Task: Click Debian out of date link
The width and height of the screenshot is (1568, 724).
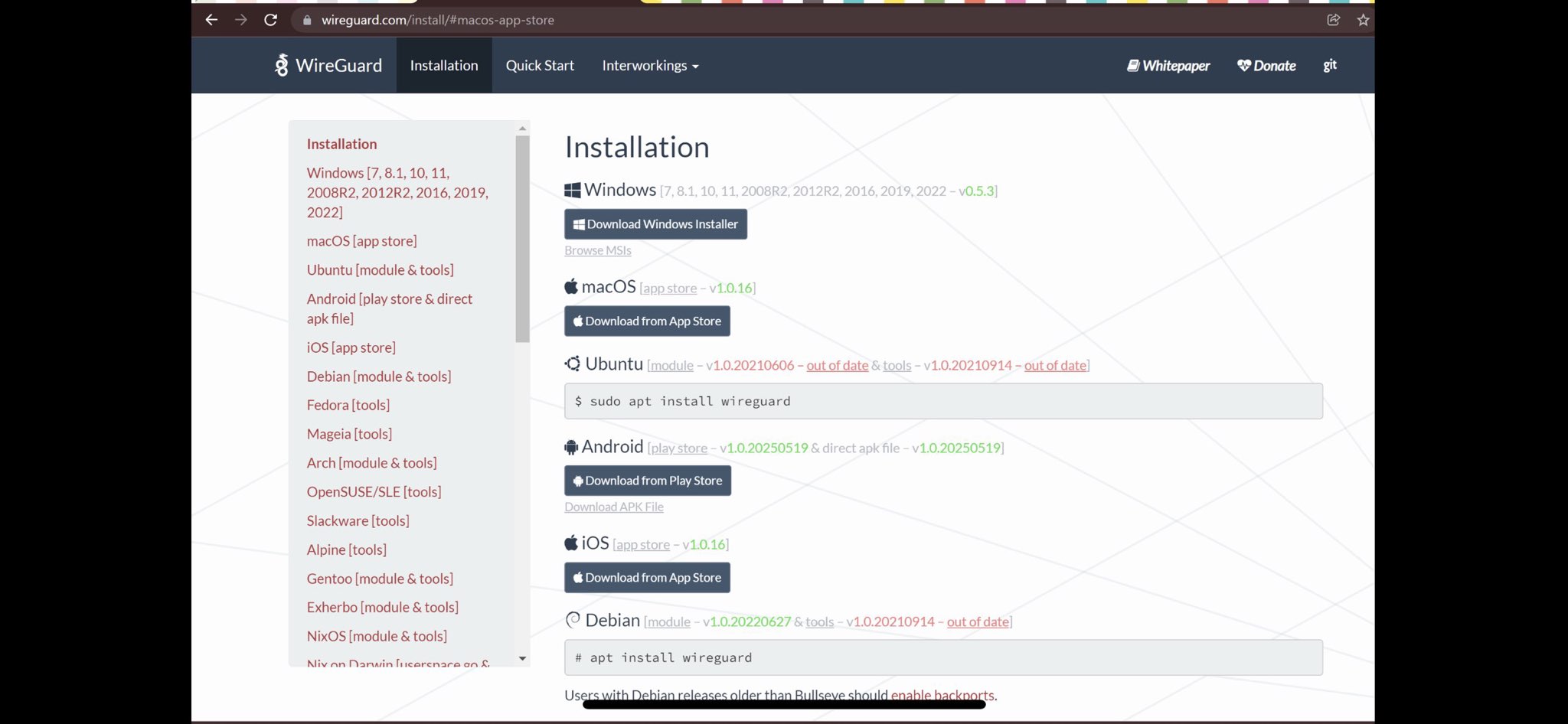Action: [x=978, y=622]
